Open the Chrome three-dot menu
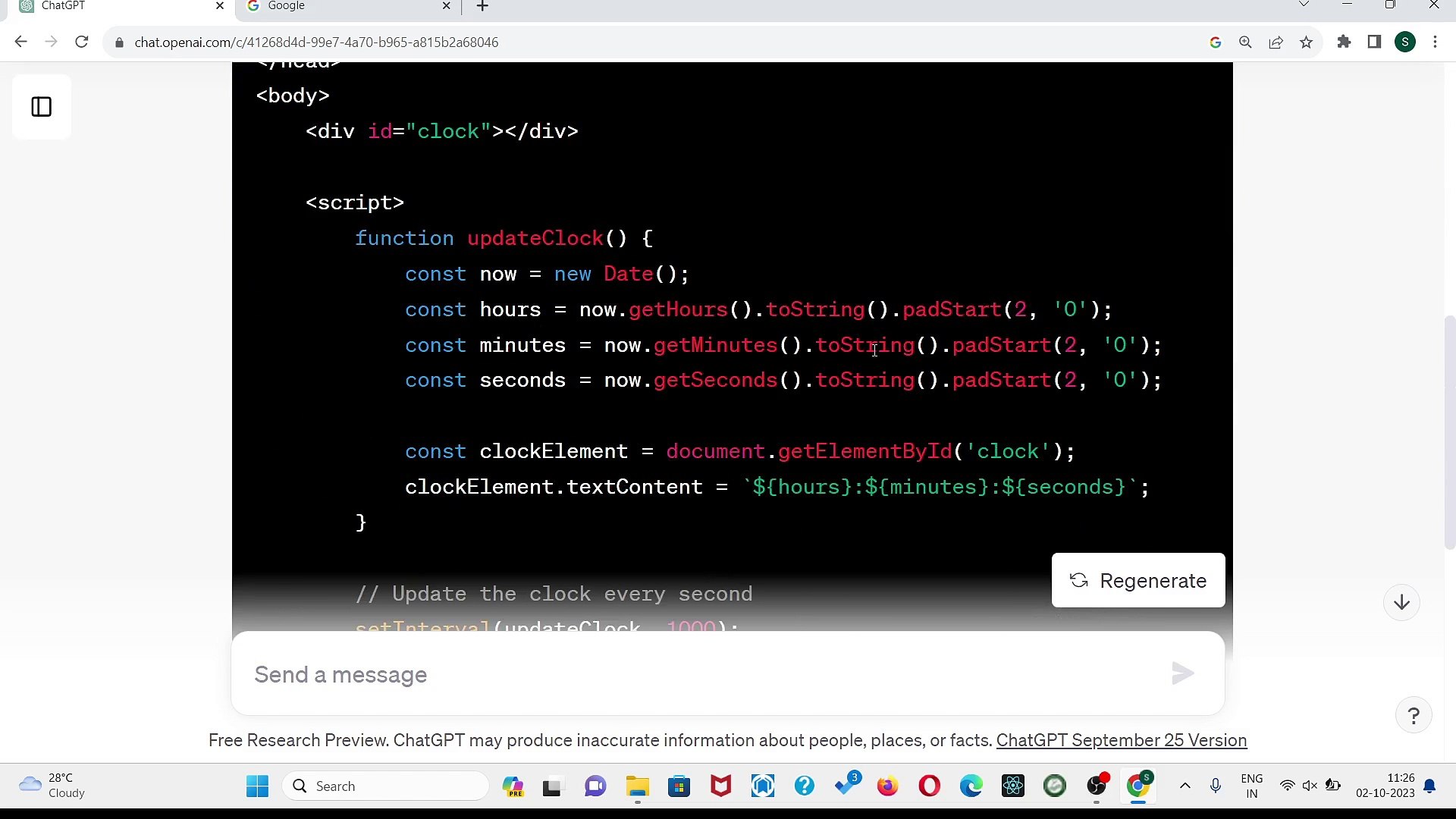This screenshot has height=819, width=1456. click(1436, 42)
